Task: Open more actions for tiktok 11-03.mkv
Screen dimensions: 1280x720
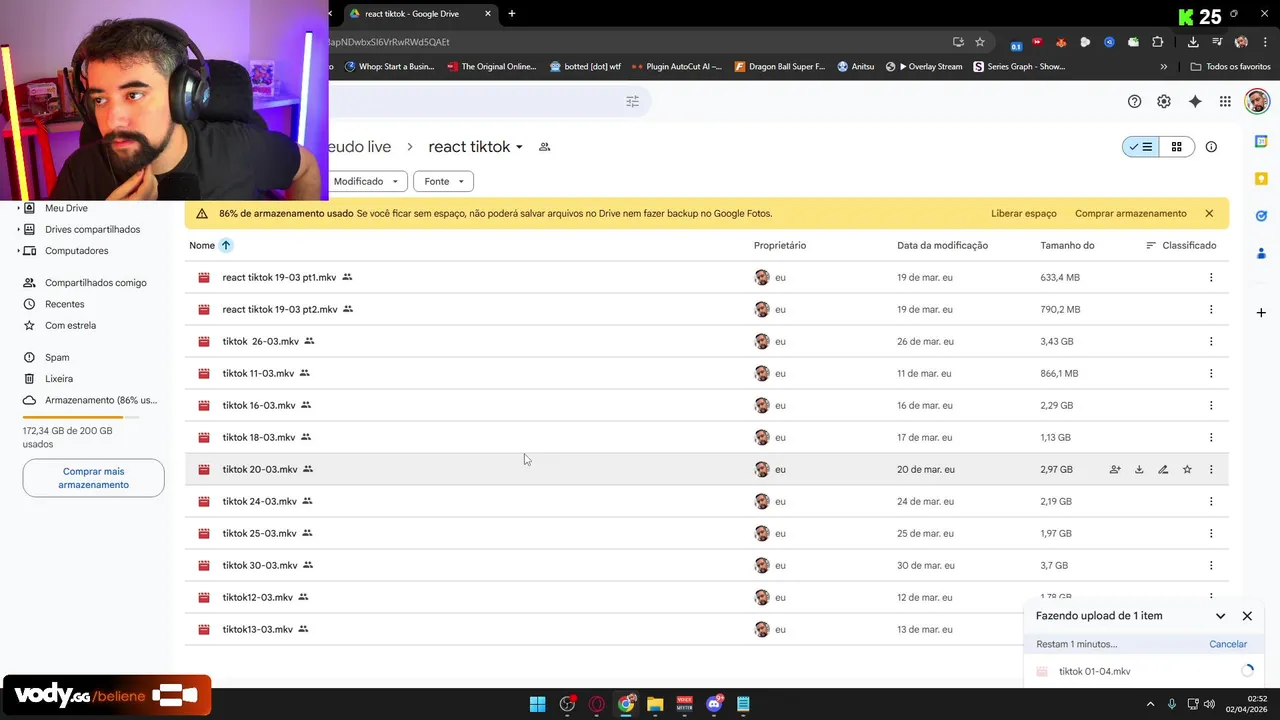Action: click(1211, 373)
